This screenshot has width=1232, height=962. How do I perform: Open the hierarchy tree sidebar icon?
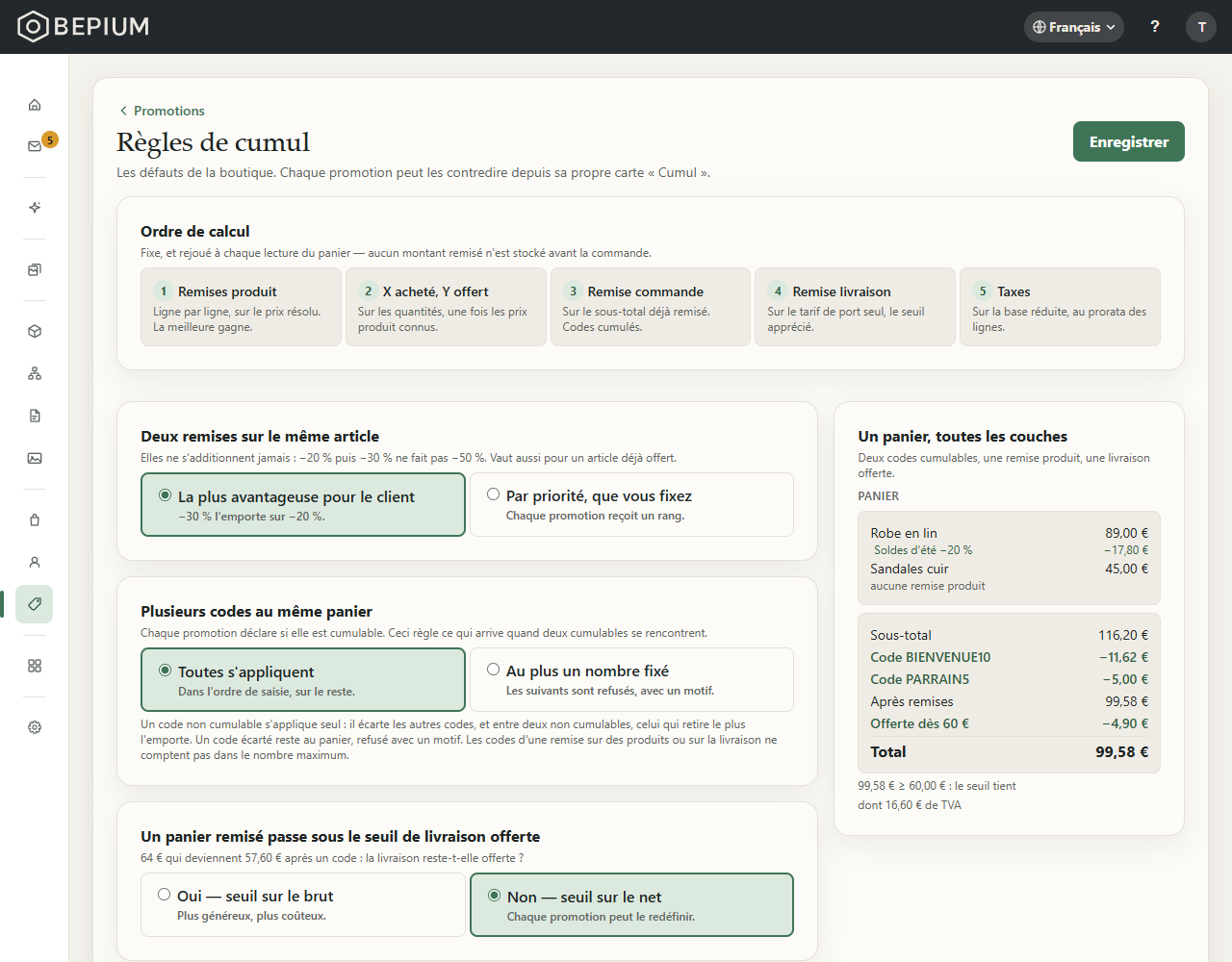tap(35, 373)
